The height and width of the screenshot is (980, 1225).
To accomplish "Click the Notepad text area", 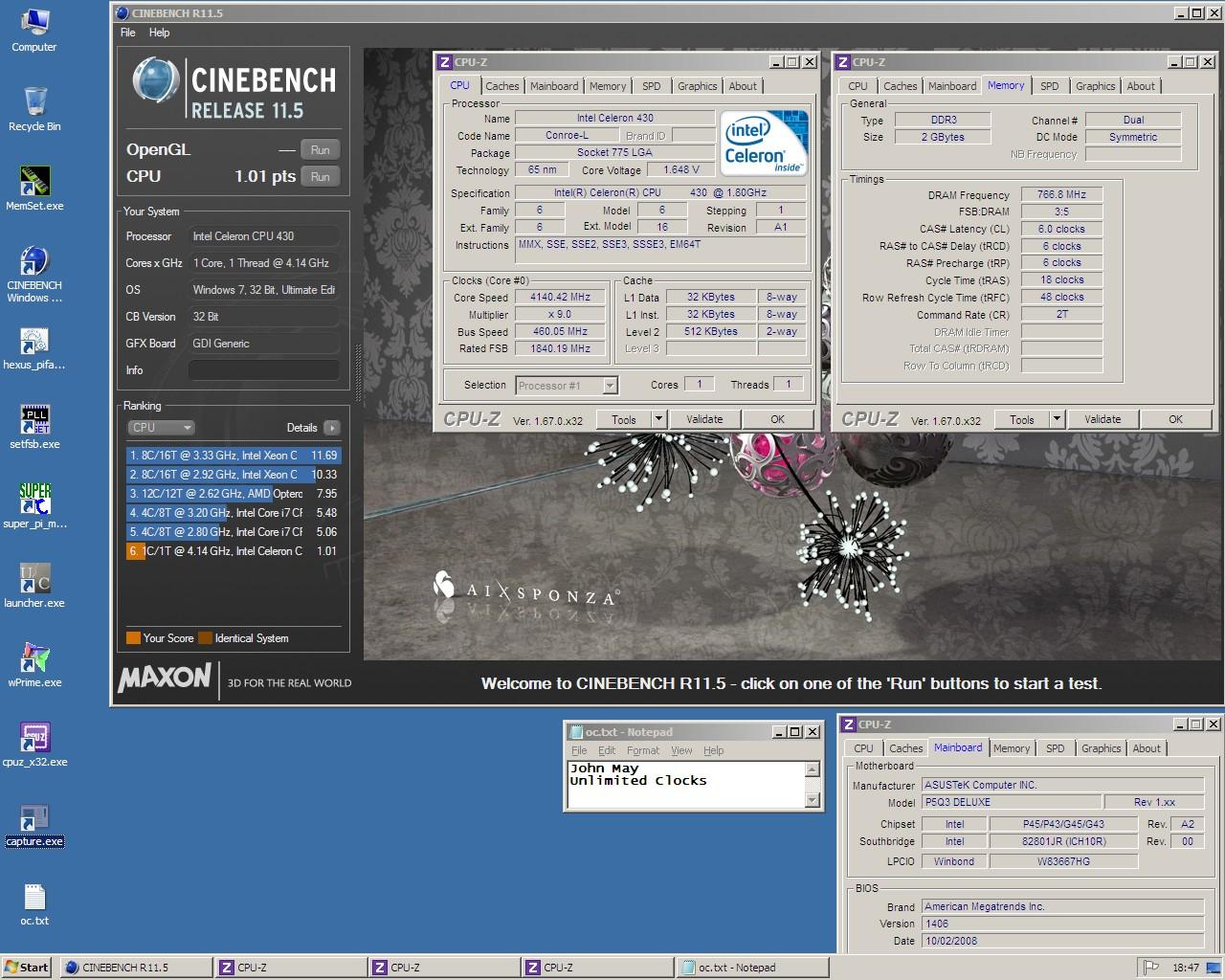I will tap(686, 785).
